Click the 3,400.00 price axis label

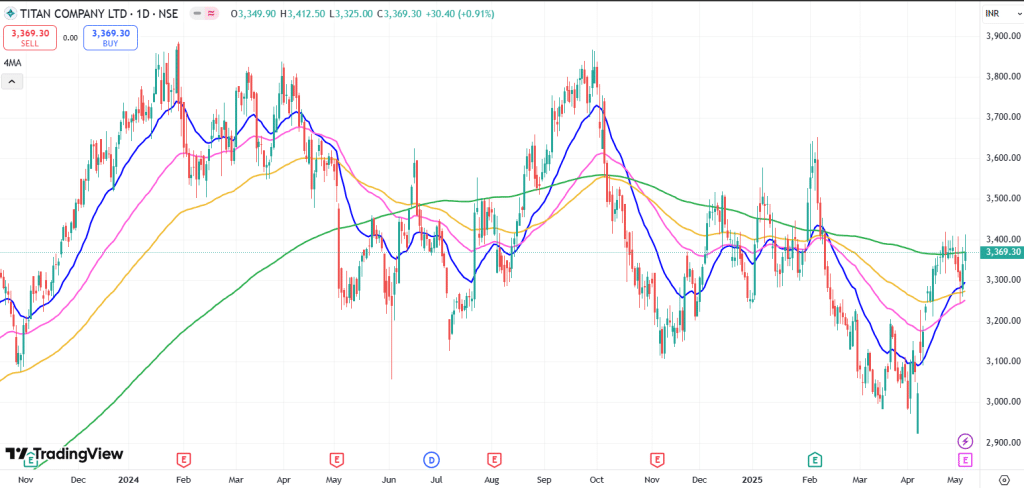pos(1002,239)
